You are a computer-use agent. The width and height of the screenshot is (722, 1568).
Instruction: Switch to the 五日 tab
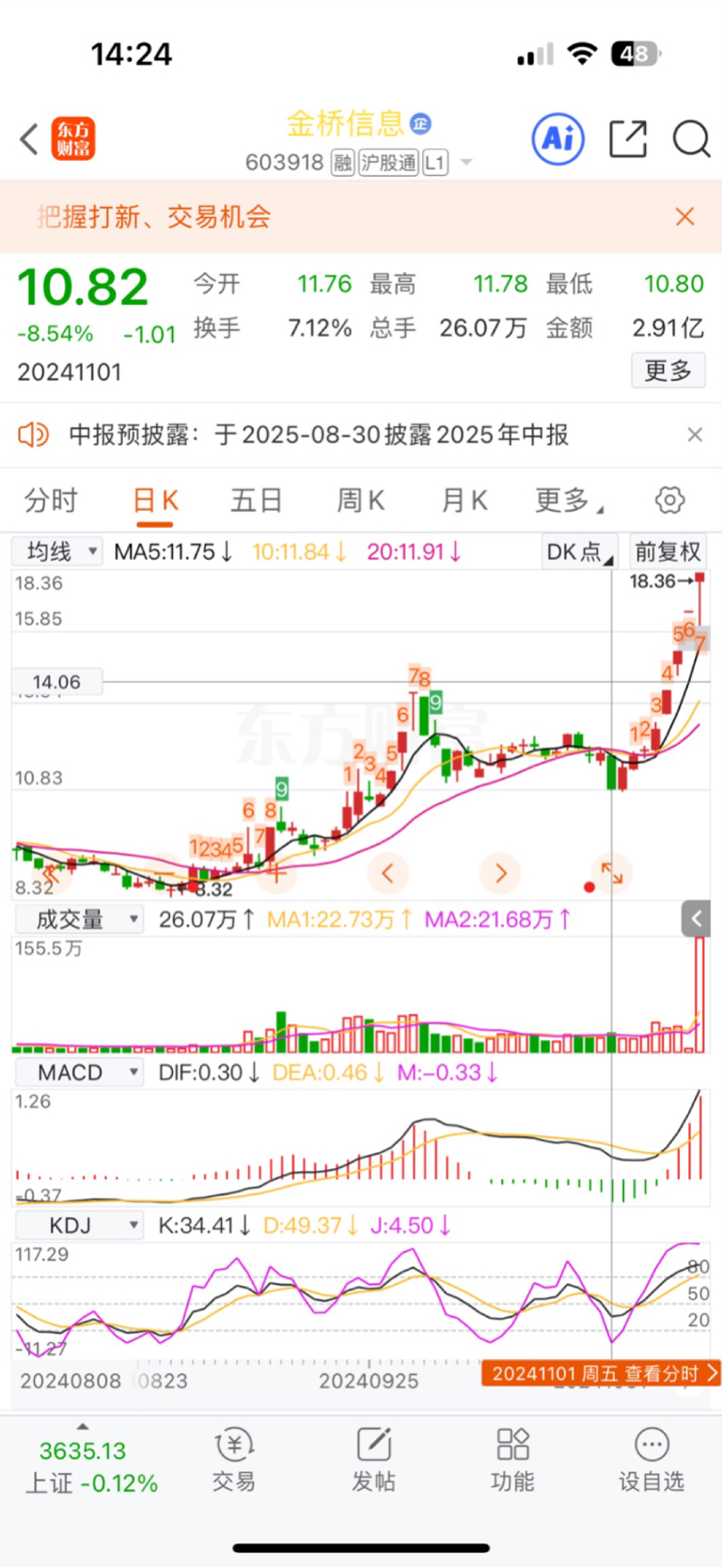257,500
